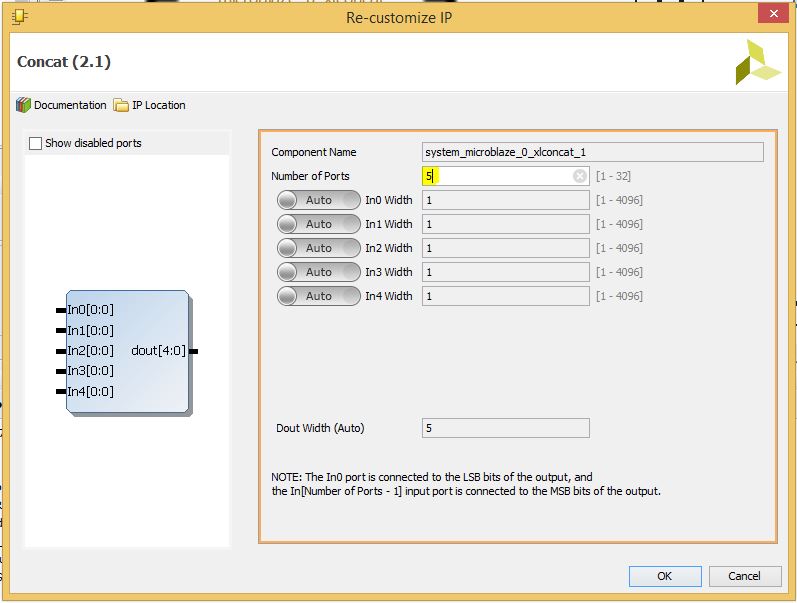Toggle Auto switch for In1 Width

click(319, 224)
